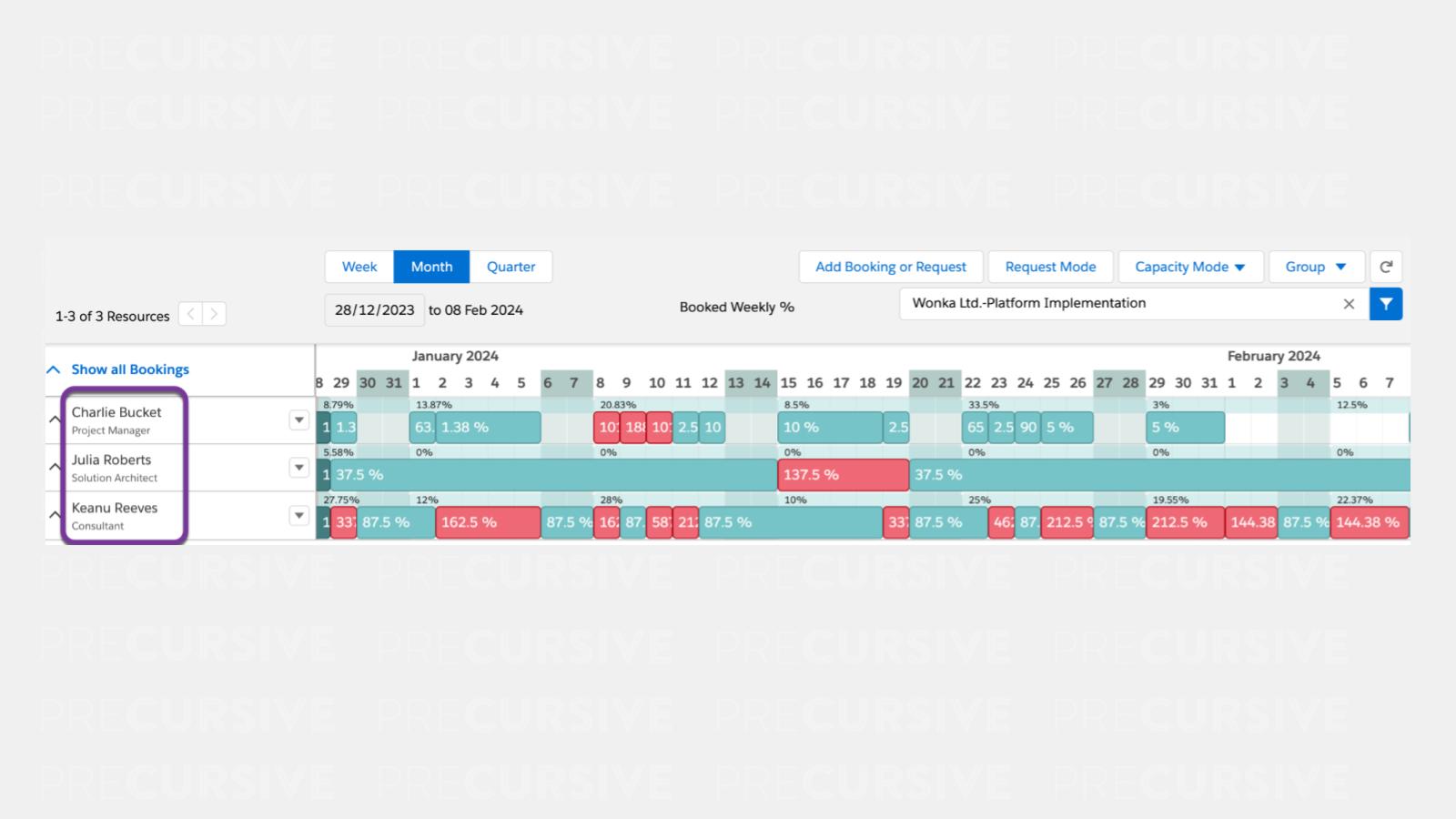The image size is (1456, 819).
Task: Select Charlie Bucket's 10 % booking starting 15 January
Action: [x=830, y=427]
